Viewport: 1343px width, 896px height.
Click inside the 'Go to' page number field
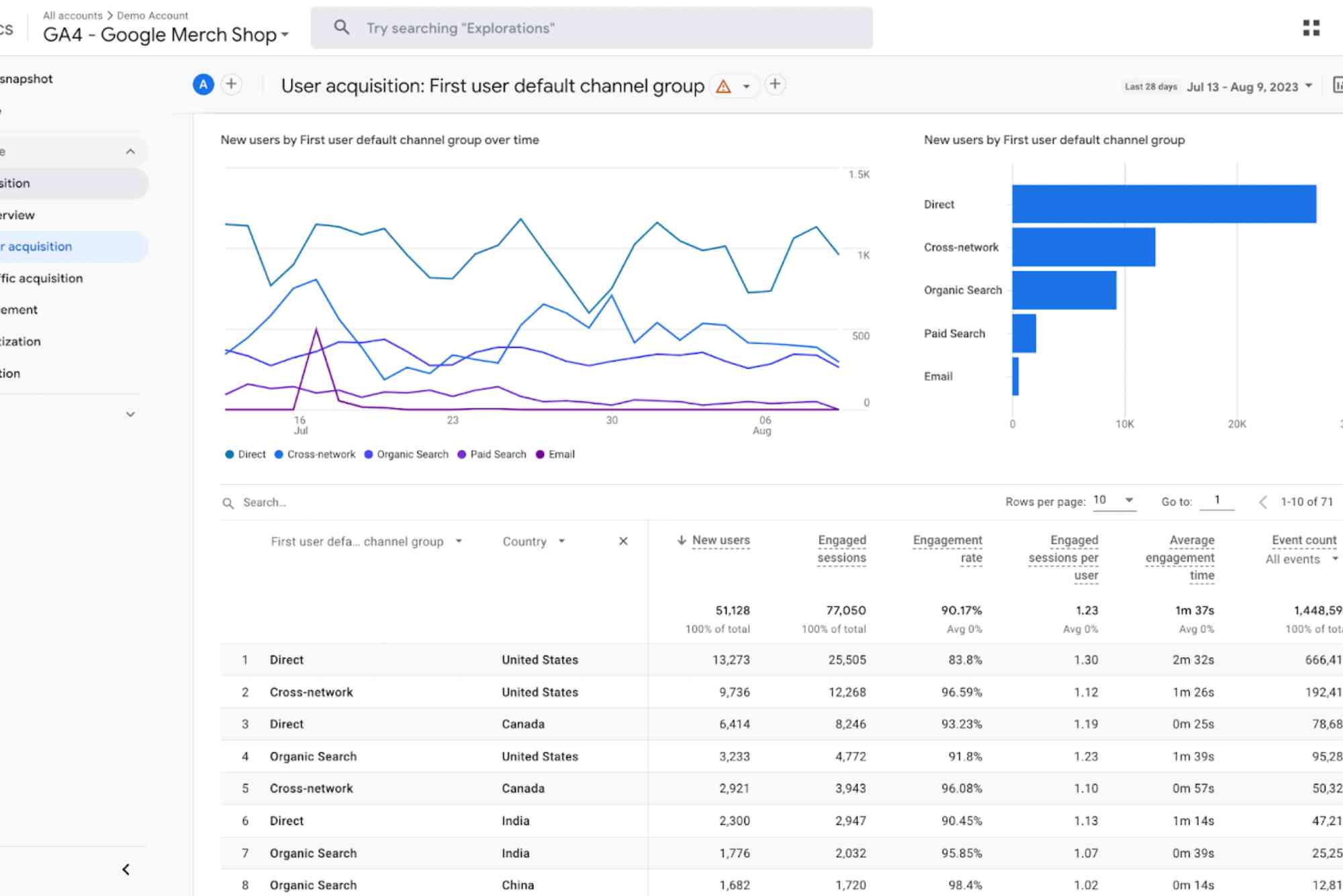pos(1217,501)
